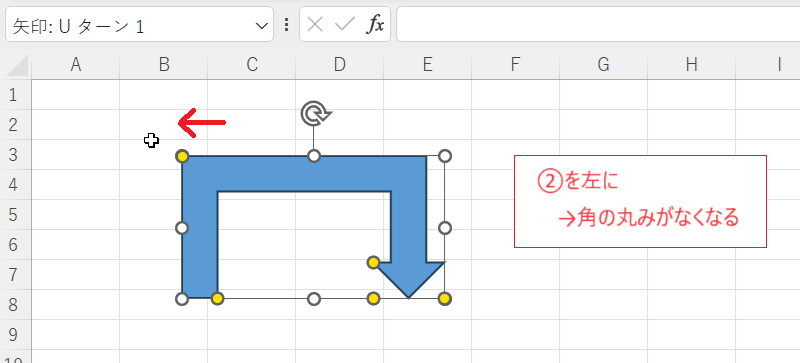Viewport: 800px width, 363px height.
Task: Click the left-middle white resize handle of the shape
Action: pos(182,228)
